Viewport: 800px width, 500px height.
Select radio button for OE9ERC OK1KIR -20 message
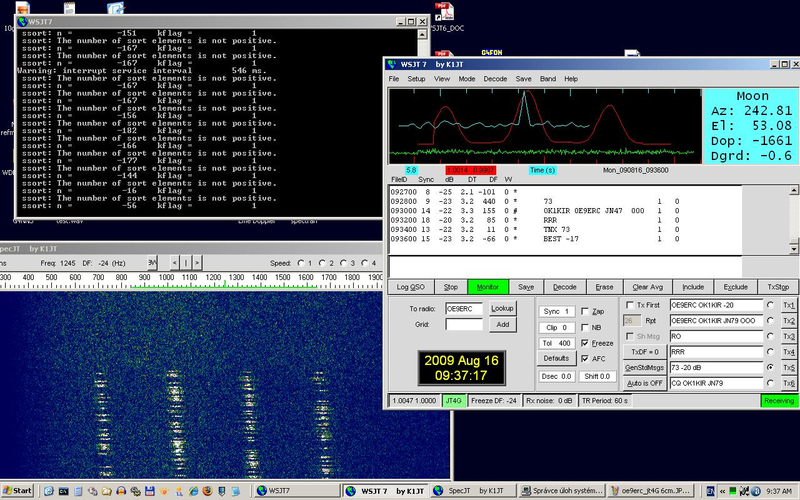(770, 305)
